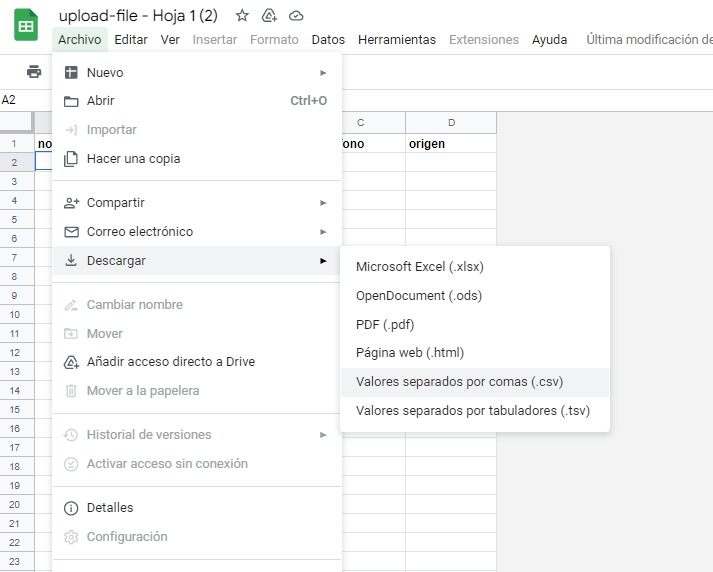Star this spreadsheet with the star icon
This screenshot has width=713, height=572.
242,16
